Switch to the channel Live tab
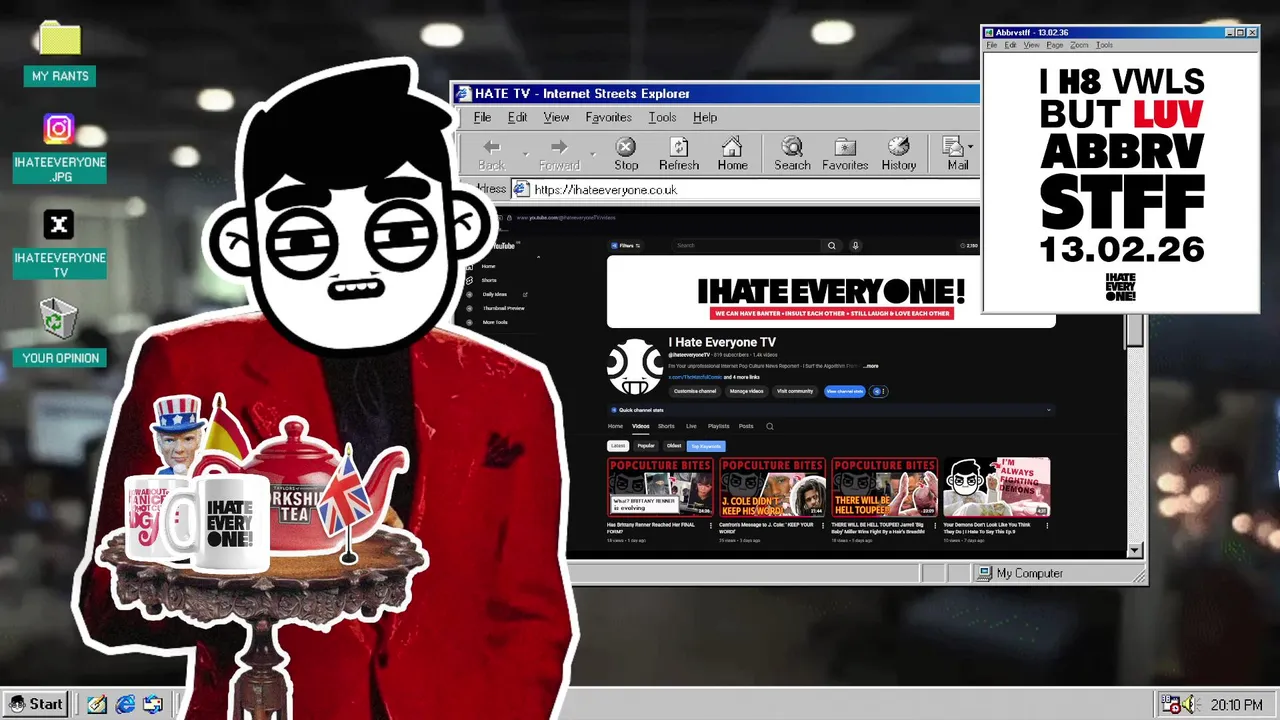Image resolution: width=1280 pixels, height=720 pixels. tap(691, 426)
